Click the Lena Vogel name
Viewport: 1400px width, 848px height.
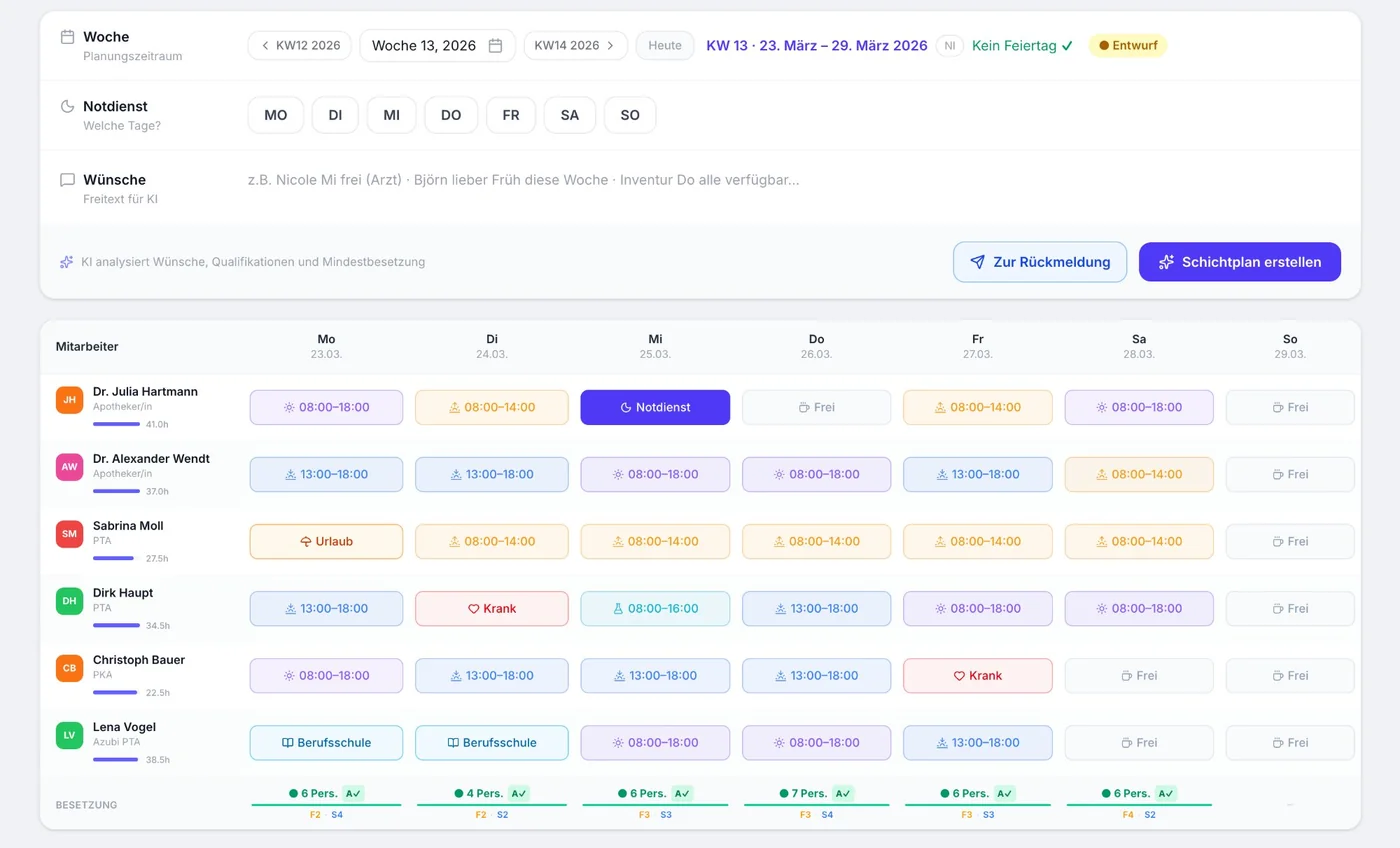(x=124, y=726)
